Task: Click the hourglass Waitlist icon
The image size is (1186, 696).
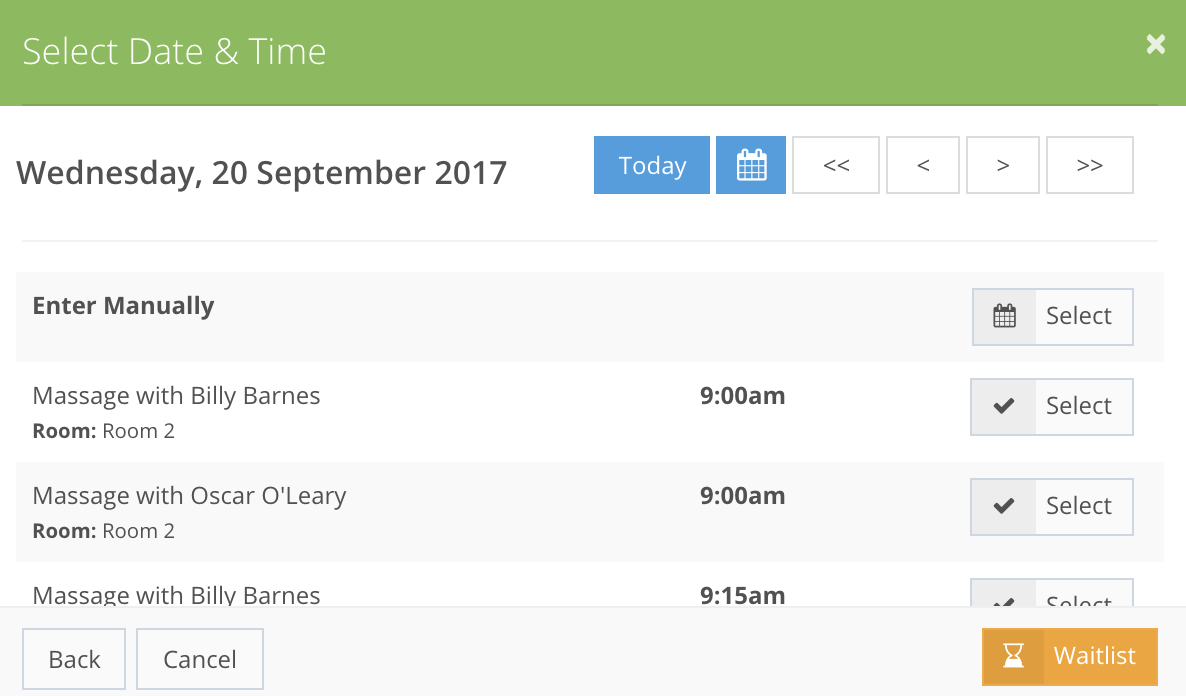Action: pos(1014,655)
